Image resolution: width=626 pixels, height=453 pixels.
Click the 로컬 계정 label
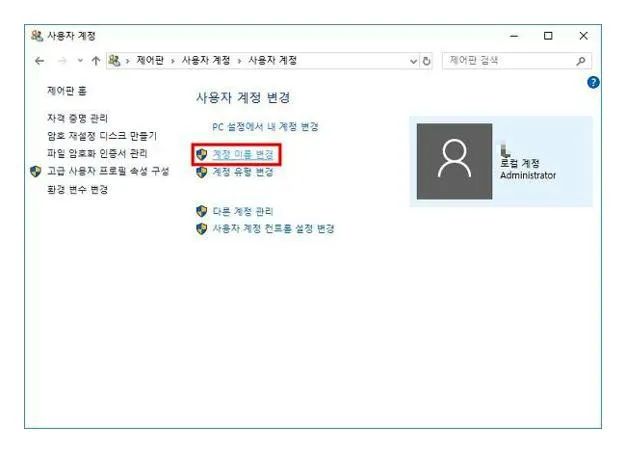(520, 163)
